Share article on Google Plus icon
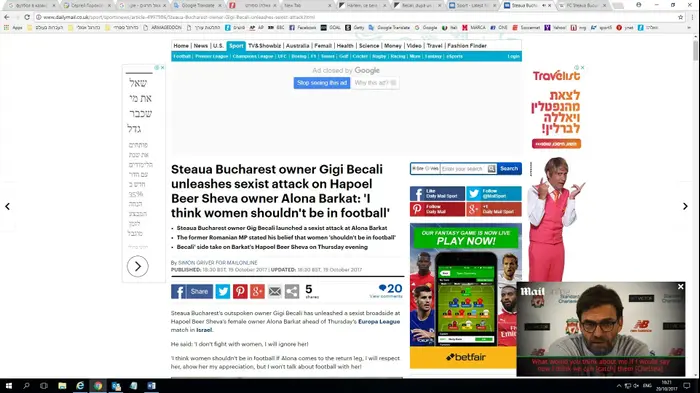Image resolution: width=700 pixels, height=393 pixels. click(257, 292)
